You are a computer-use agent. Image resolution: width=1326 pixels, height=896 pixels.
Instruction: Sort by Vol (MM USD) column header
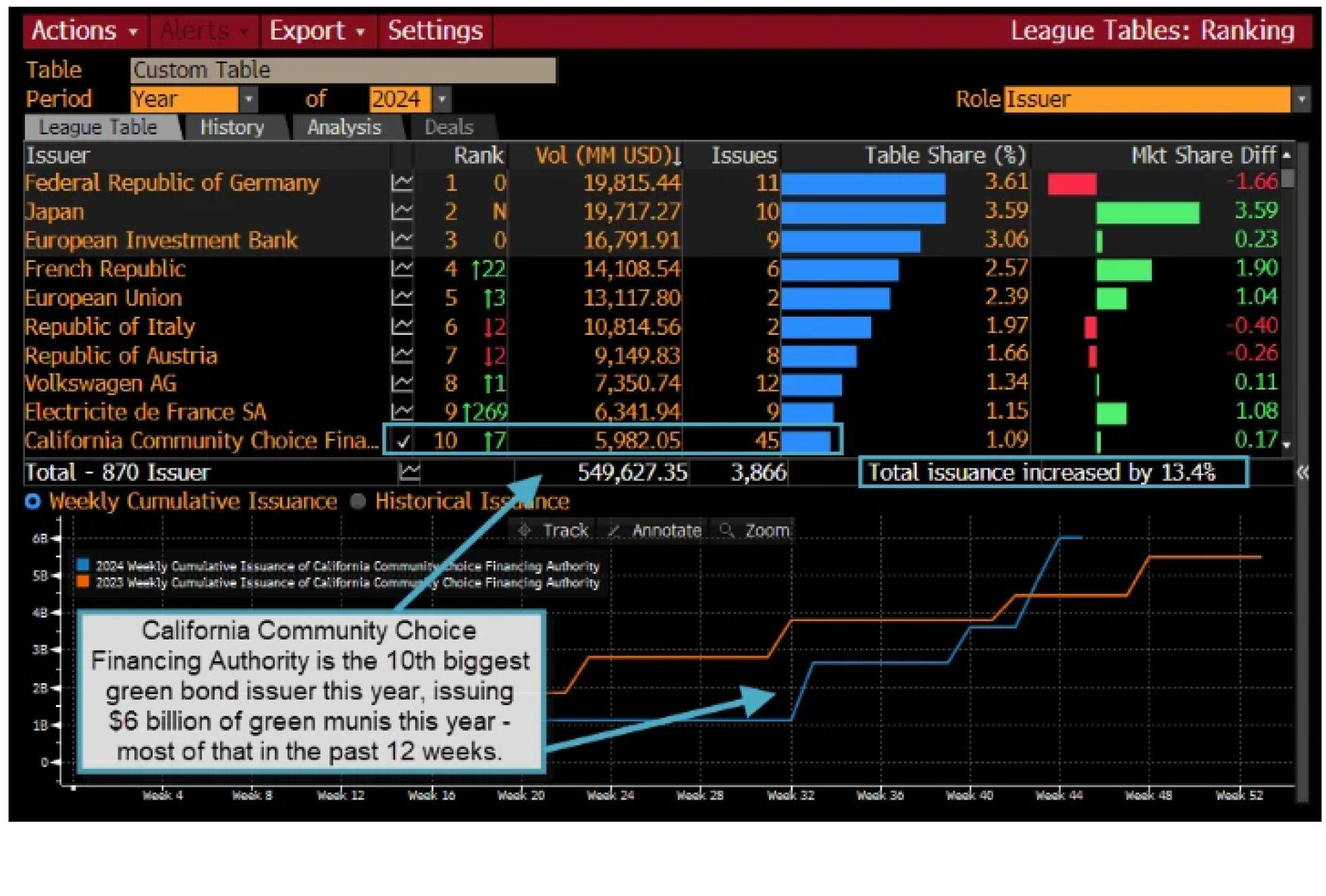pyautogui.click(x=608, y=155)
